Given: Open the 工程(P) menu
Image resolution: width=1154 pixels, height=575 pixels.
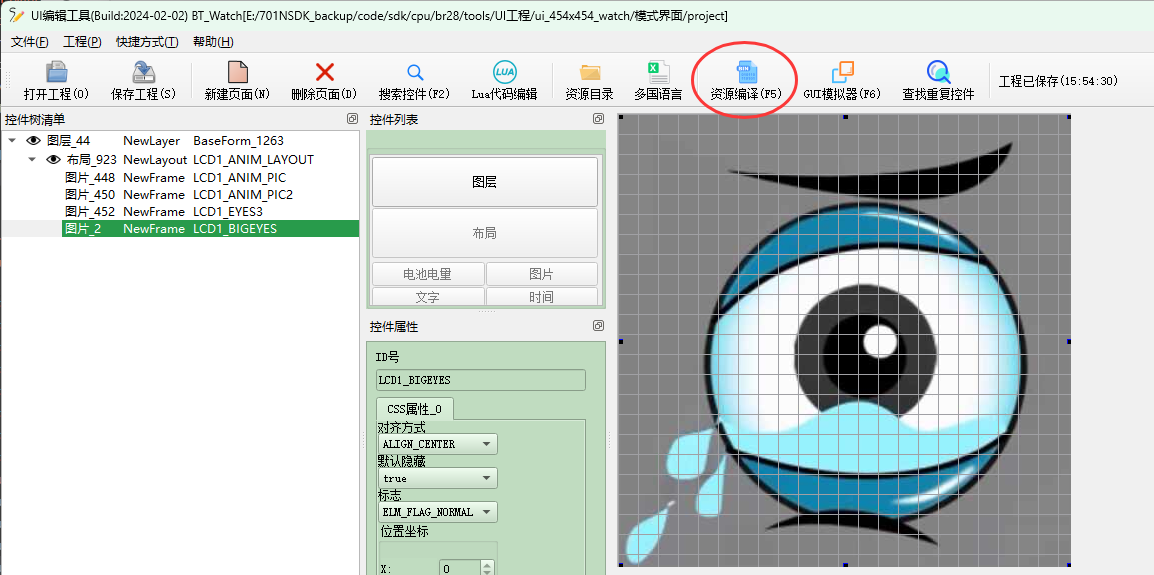Looking at the screenshot, I should coord(82,42).
